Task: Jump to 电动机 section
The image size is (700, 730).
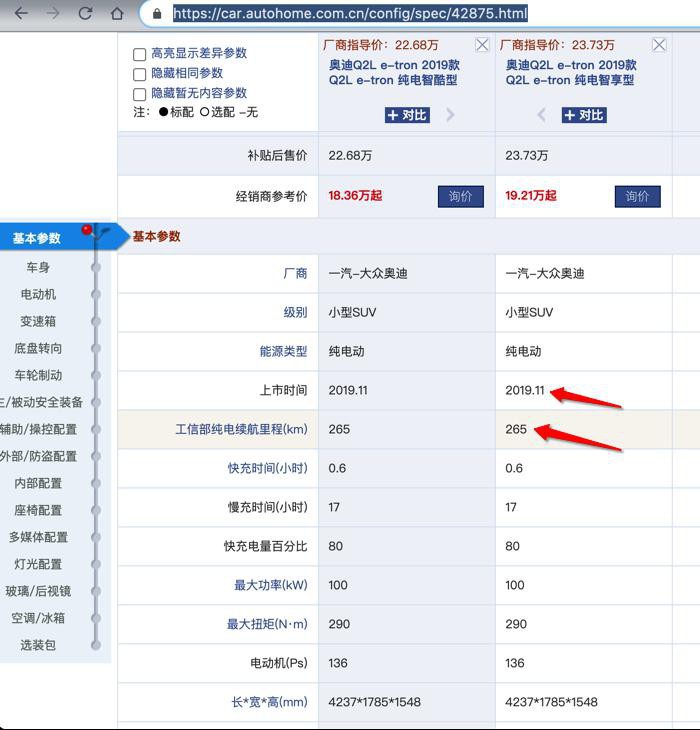Action: coord(38,294)
